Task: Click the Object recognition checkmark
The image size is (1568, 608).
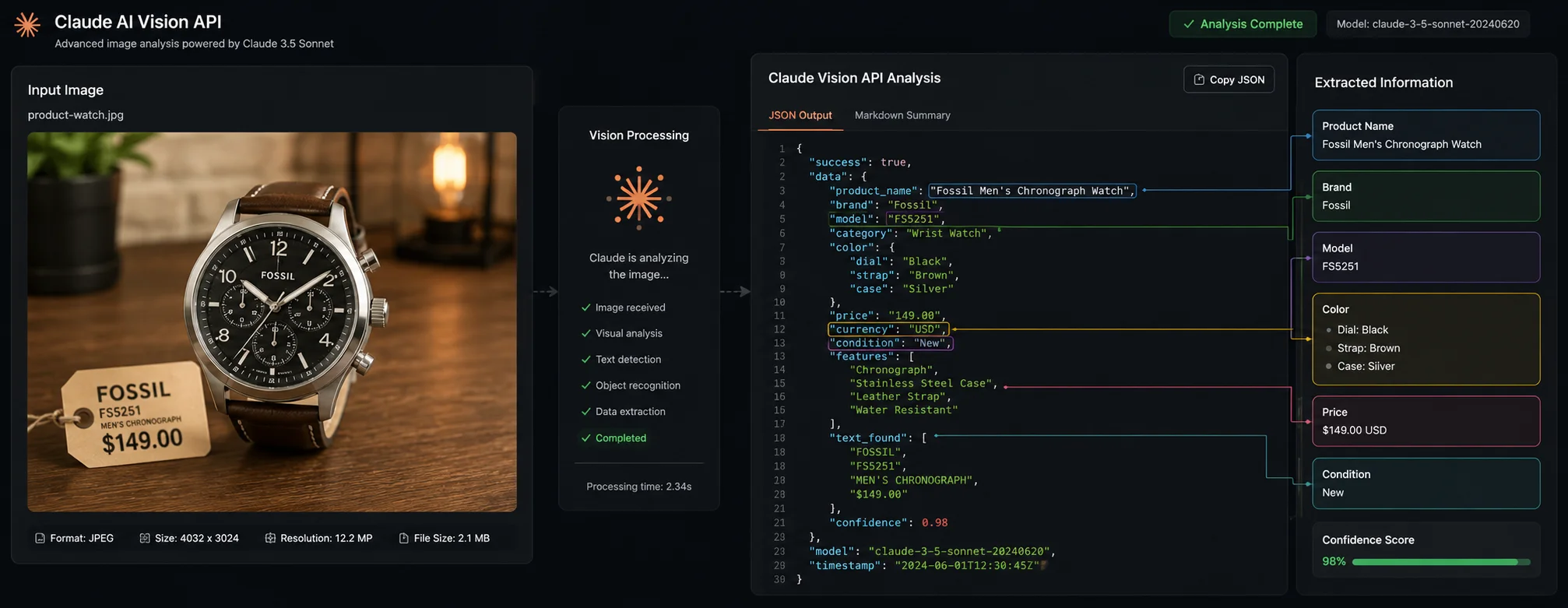Action: (x=585, y=385)
